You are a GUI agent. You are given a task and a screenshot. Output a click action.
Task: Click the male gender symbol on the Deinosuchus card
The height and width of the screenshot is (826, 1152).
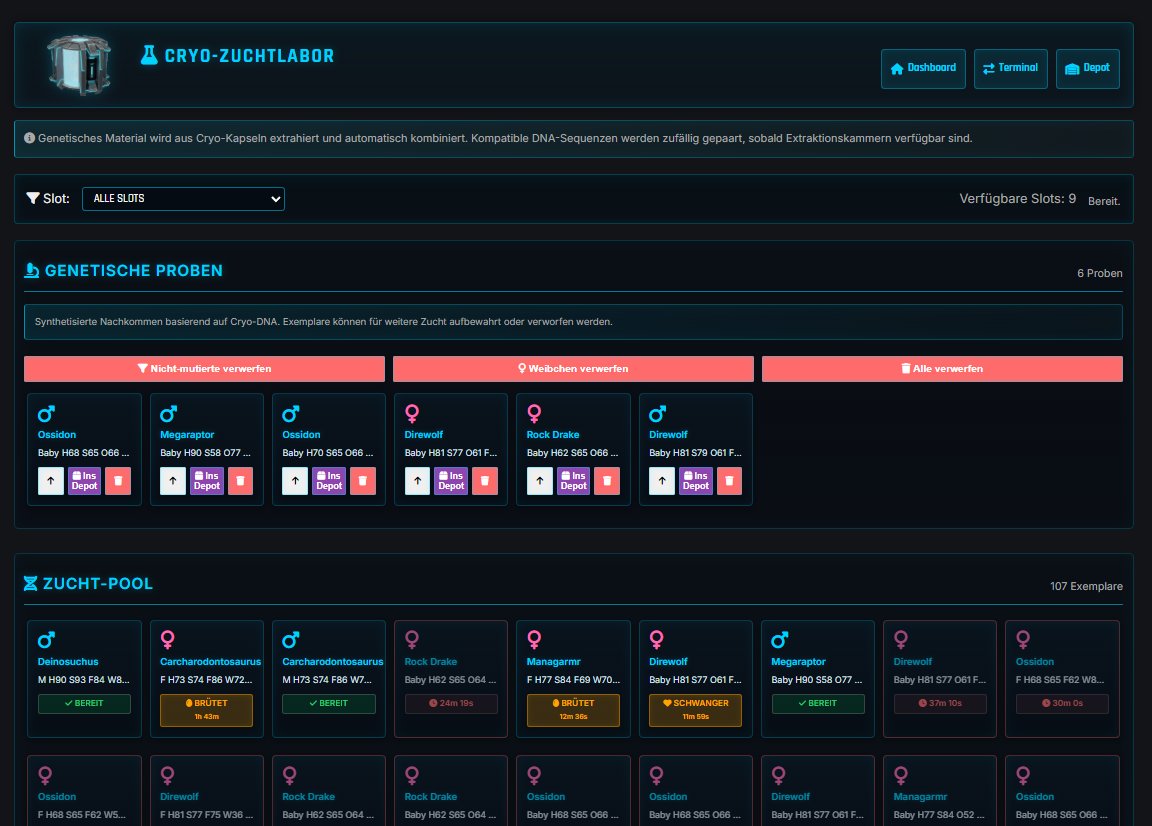pos(46,638)
